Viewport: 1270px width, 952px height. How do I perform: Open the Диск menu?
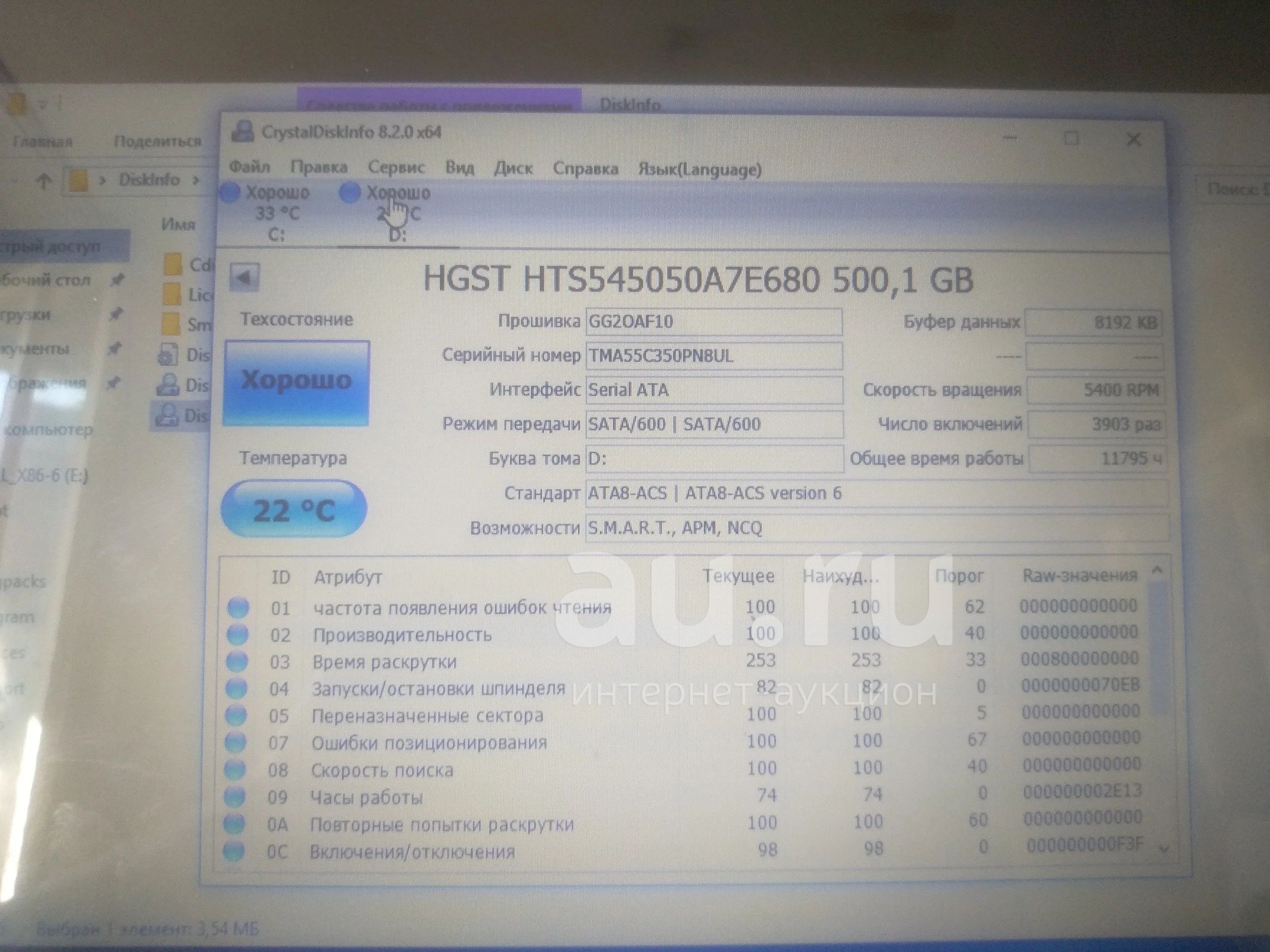point(513,169)
